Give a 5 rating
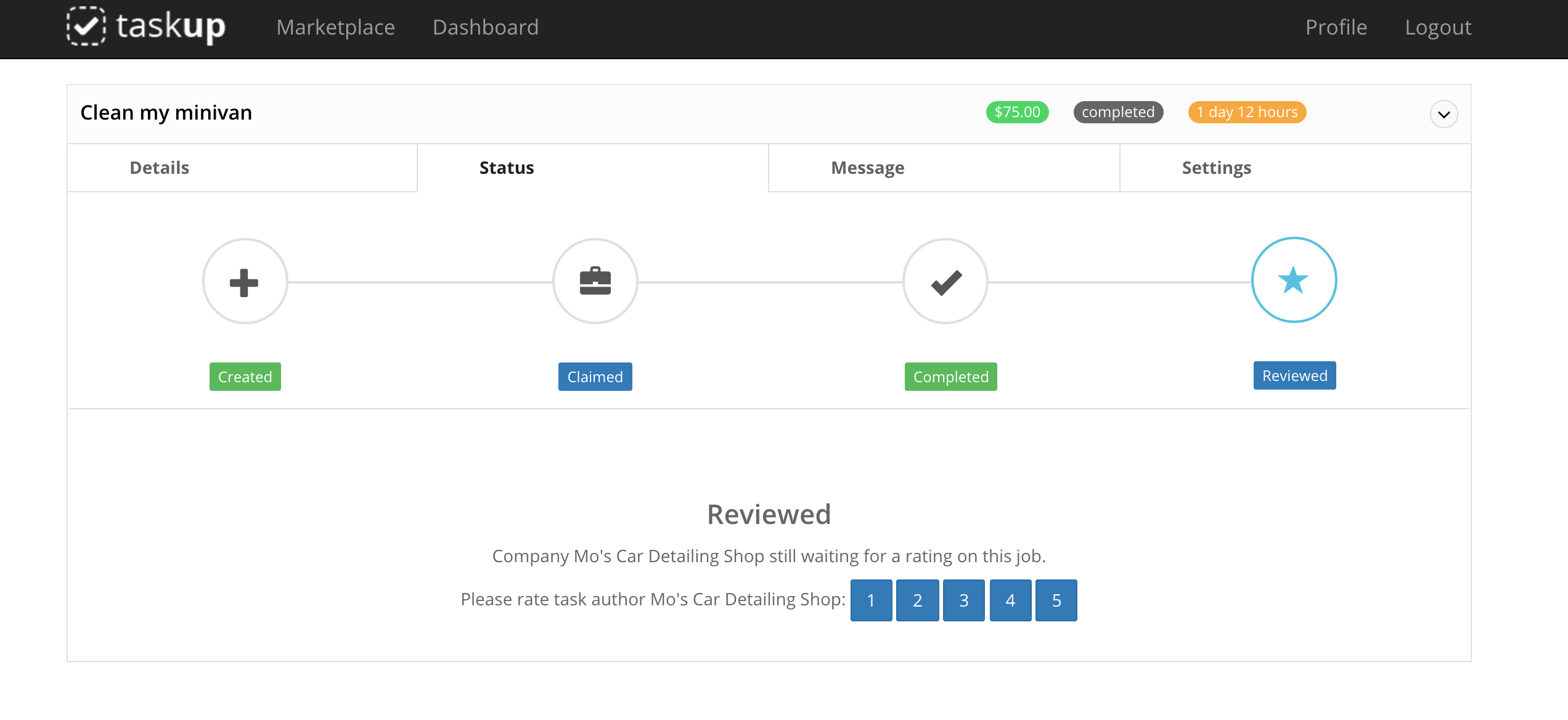 [x=1056, y=600]
